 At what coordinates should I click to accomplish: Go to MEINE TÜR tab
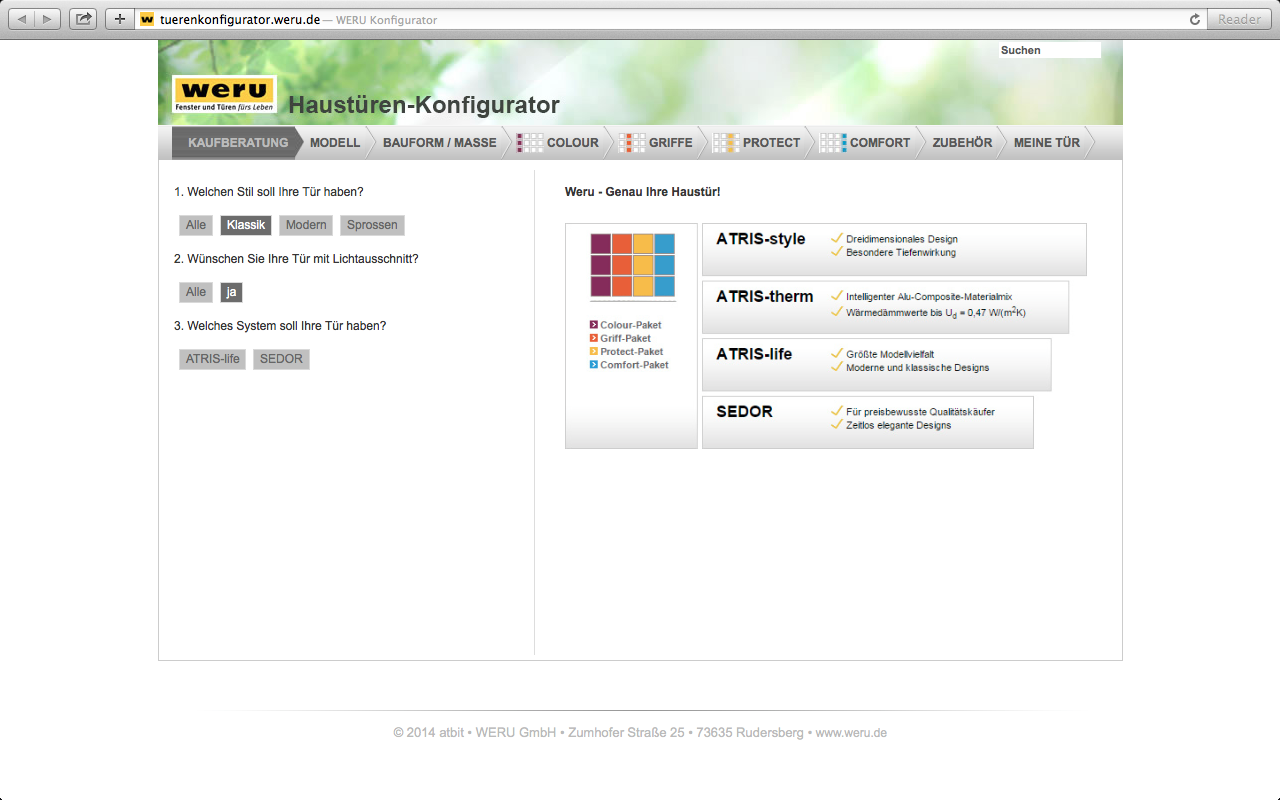pos(1047,143)
